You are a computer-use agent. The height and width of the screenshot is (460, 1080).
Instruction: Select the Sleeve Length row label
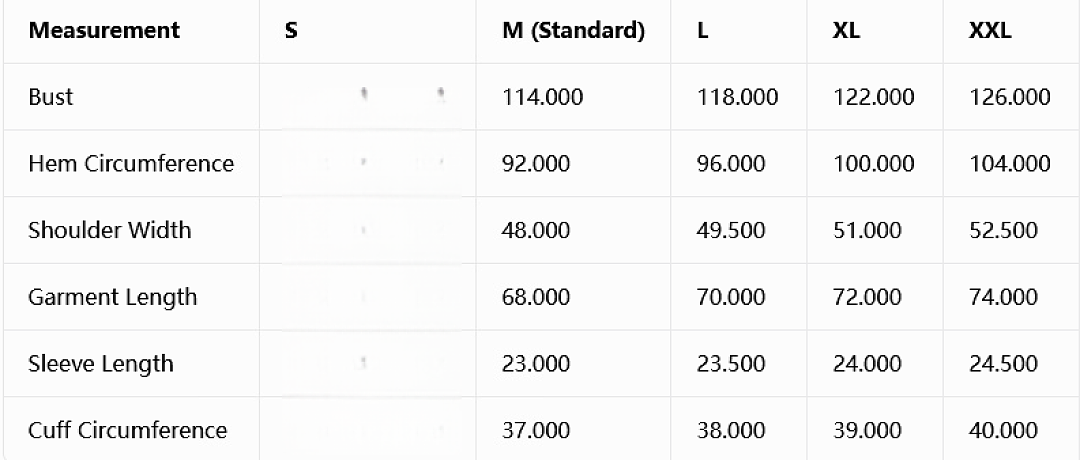coord(101,364)
